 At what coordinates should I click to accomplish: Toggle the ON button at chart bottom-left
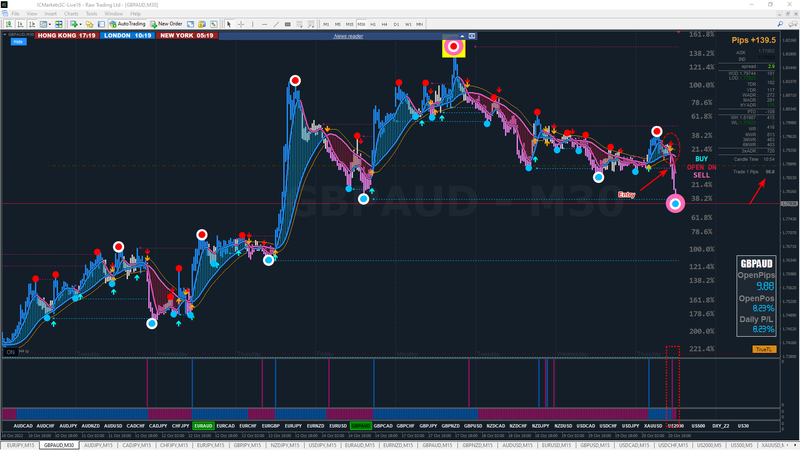(10, 352)
